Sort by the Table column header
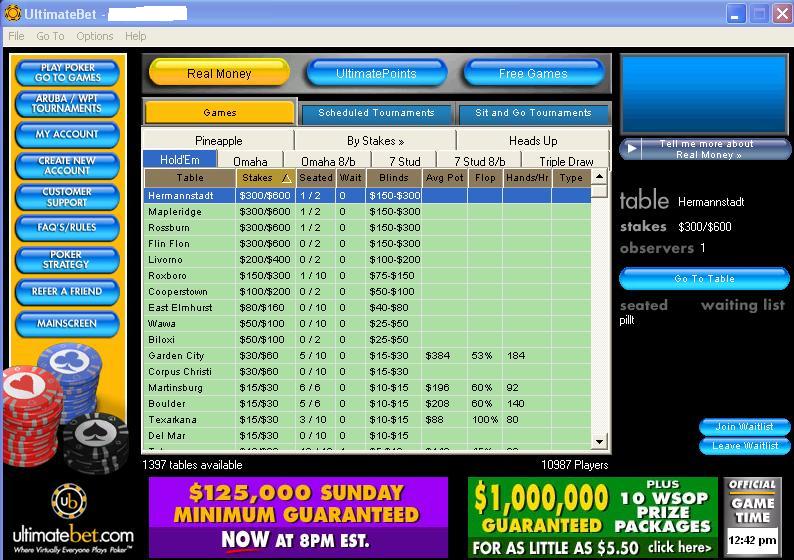 click(190, 178)
